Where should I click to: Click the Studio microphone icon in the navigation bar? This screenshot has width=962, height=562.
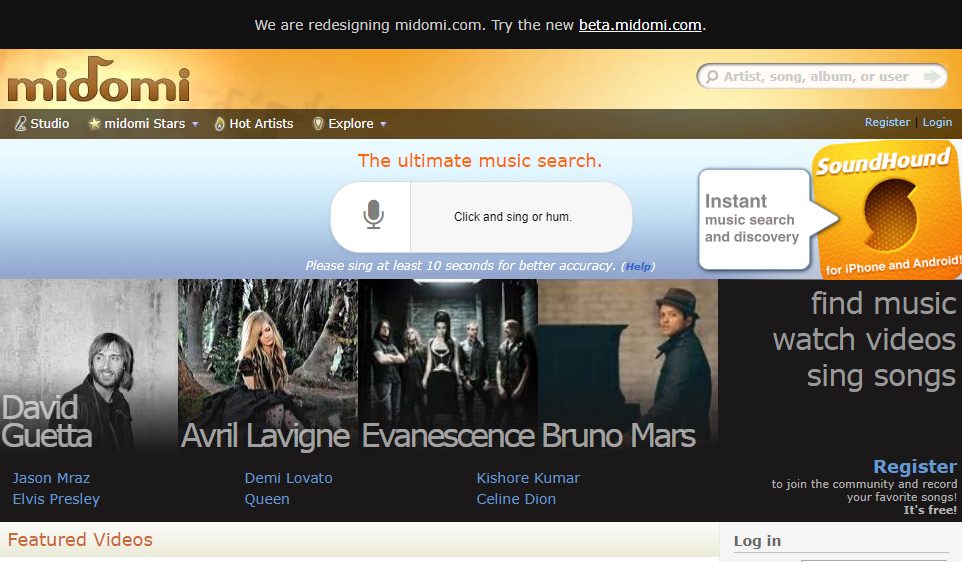[x=21, y=123]
